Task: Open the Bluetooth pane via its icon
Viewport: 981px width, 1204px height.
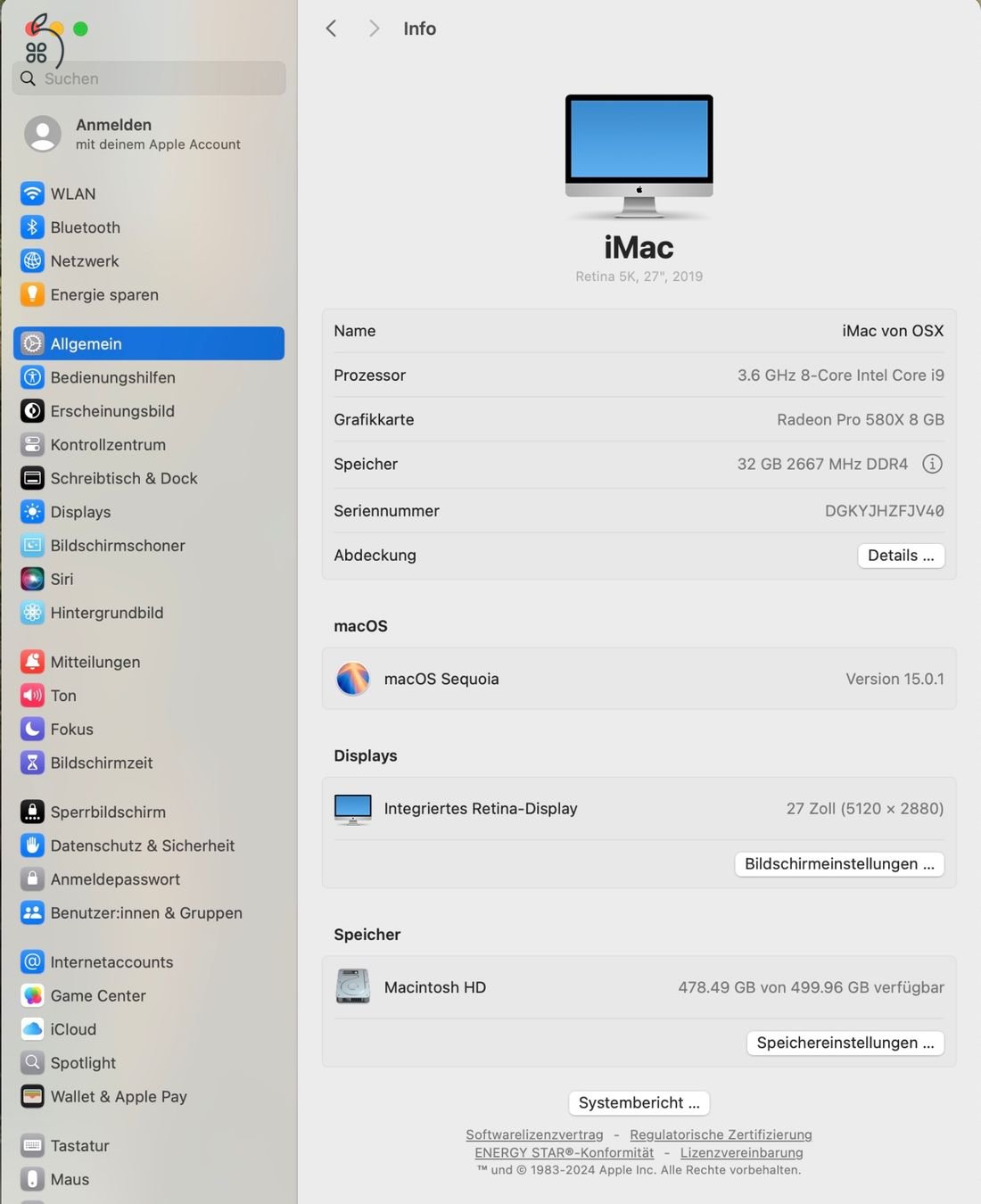Action: [32, 227]
